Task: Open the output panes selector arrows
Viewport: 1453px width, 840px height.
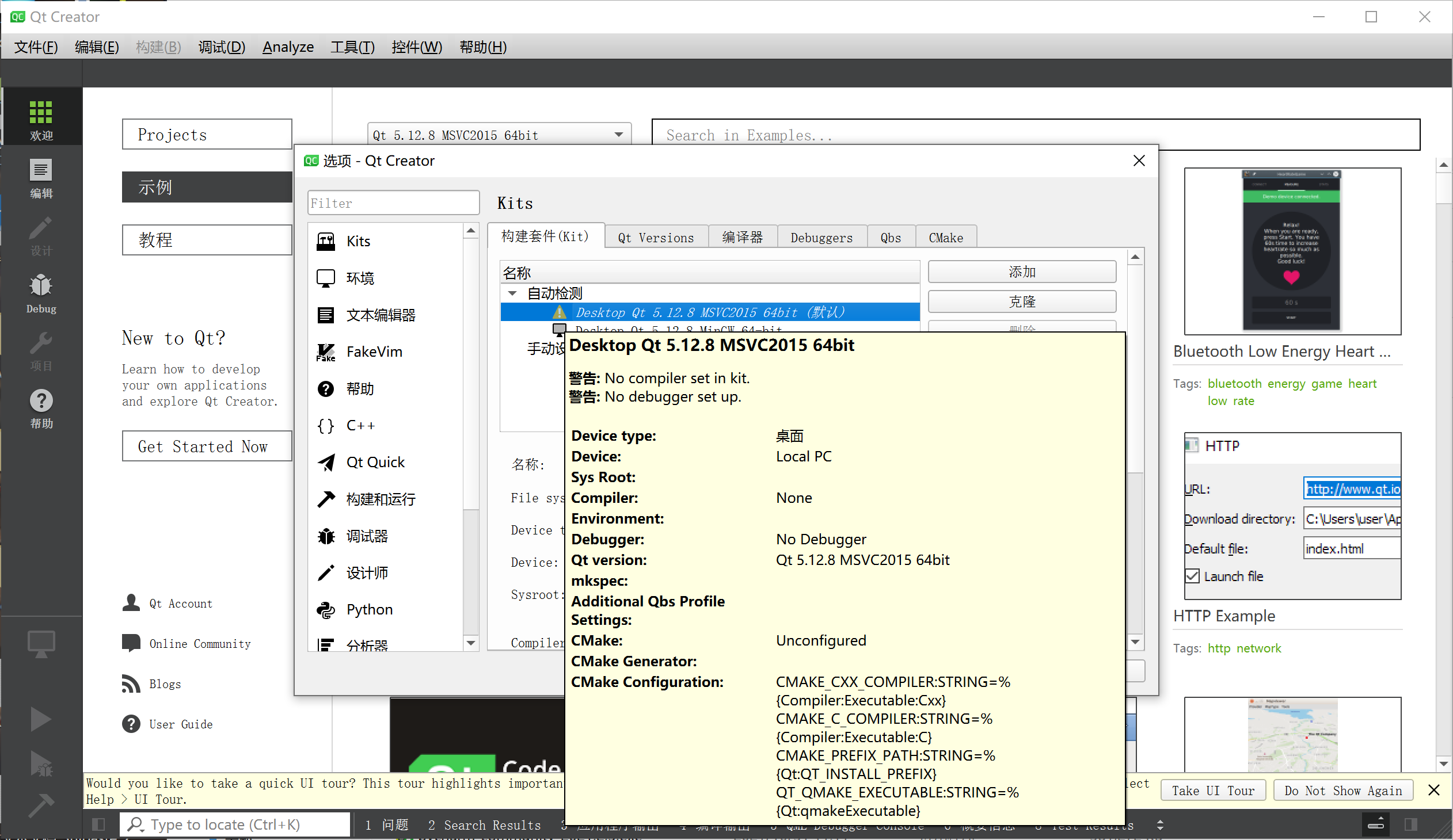Action: click(1160, 825)
